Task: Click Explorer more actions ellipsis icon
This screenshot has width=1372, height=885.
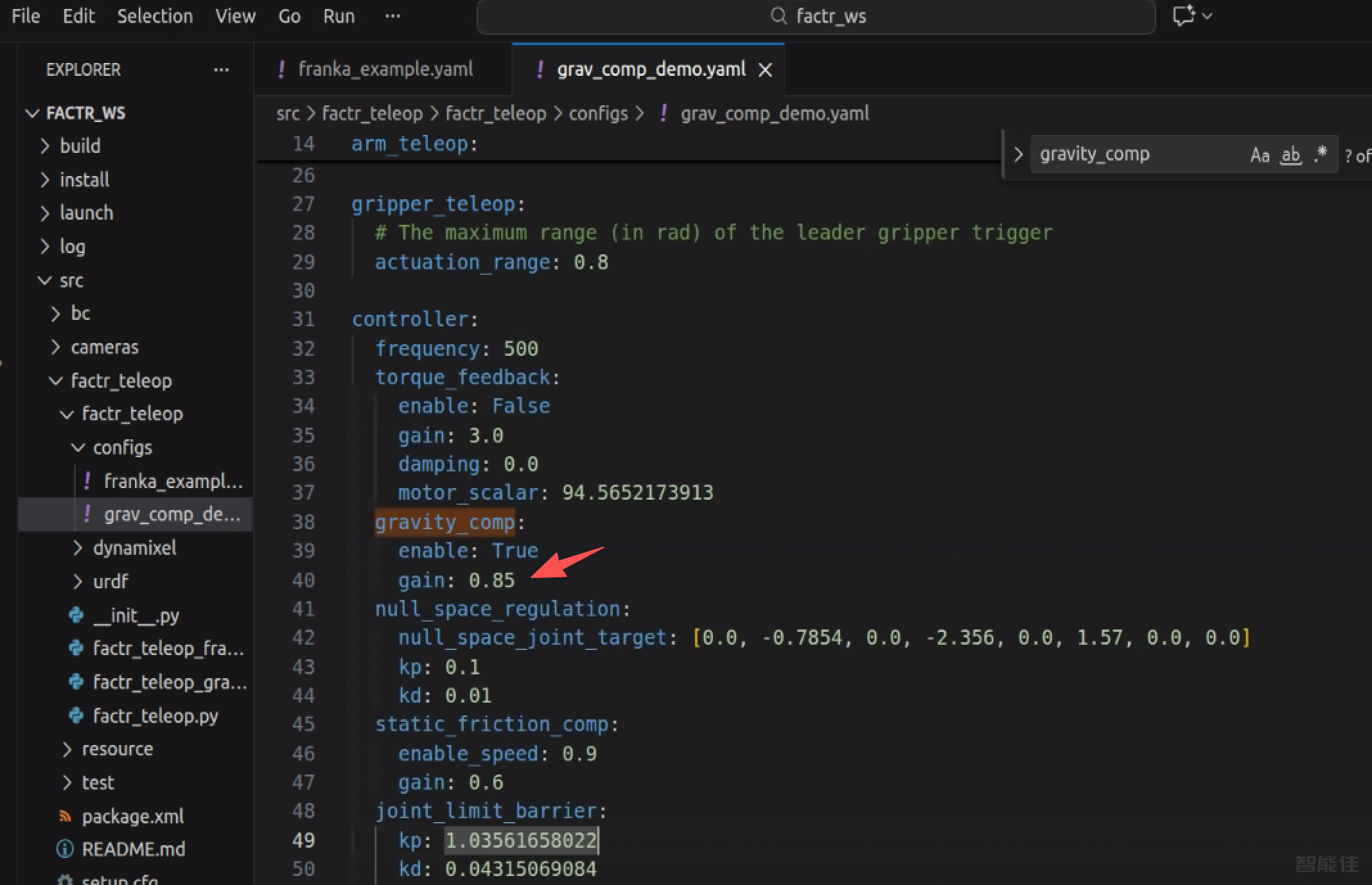Action: 221,69
